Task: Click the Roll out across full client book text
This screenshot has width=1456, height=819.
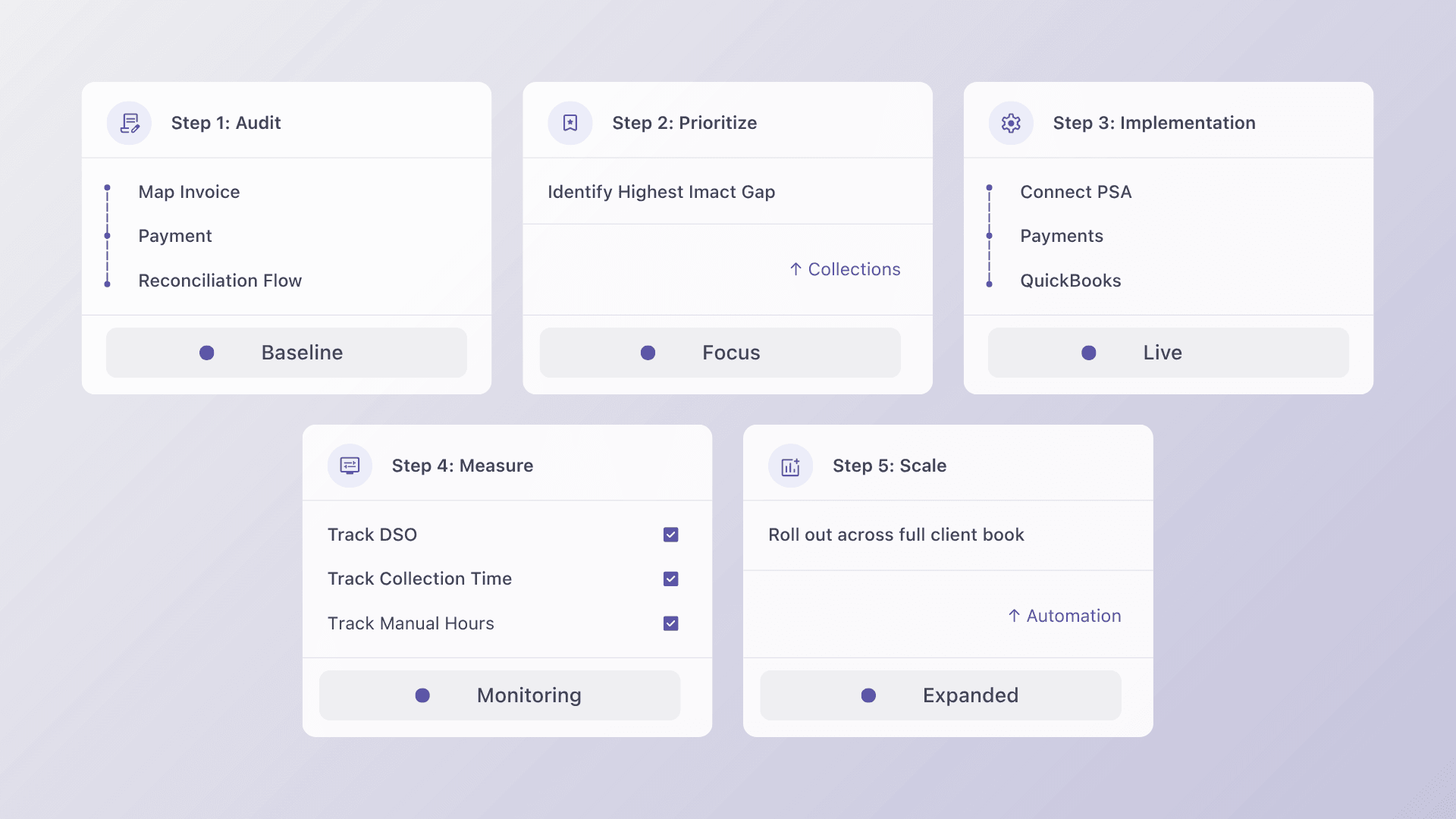Action: pos(896,535)
